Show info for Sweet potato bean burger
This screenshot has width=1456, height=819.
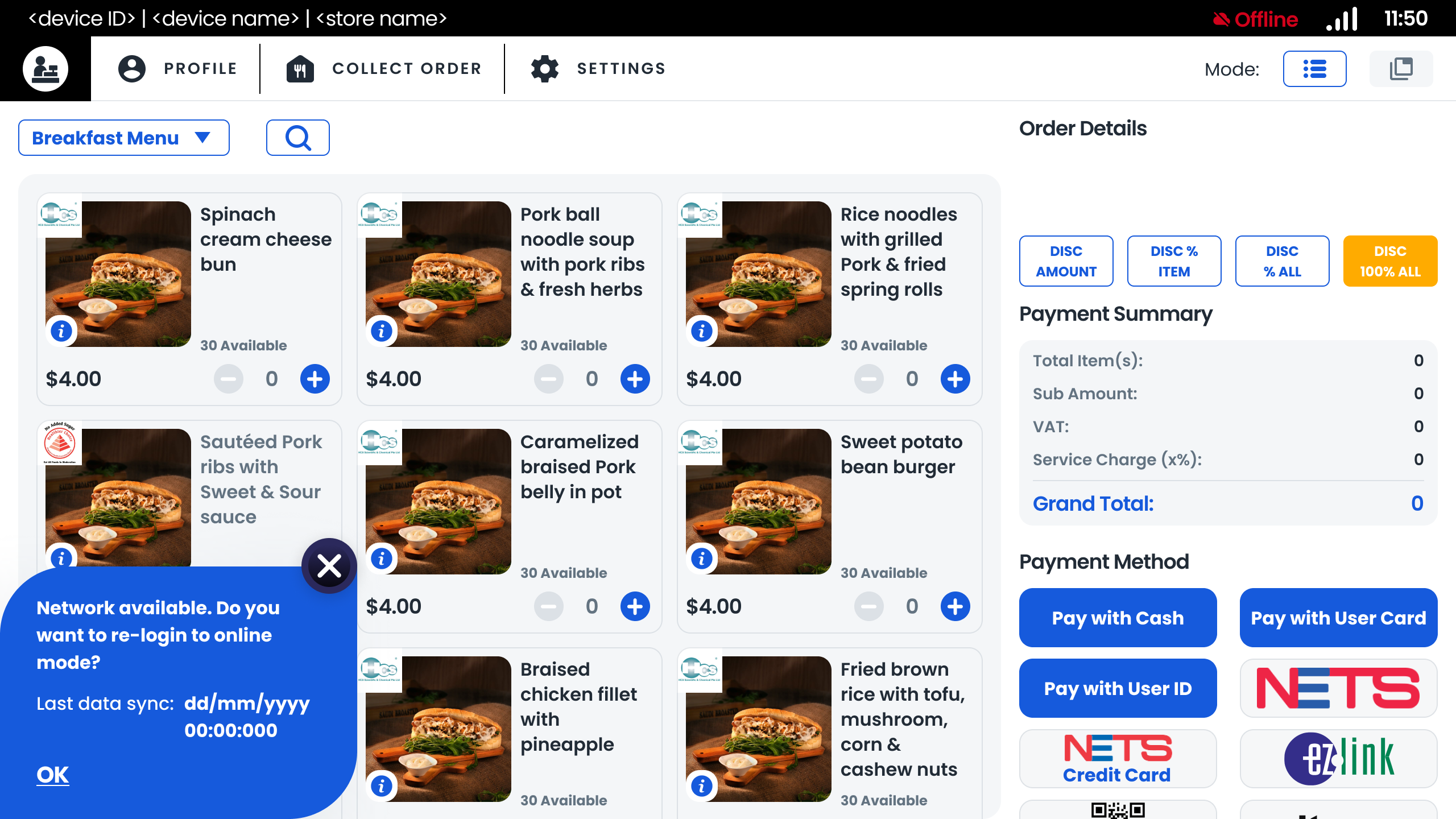pyautogui.click(x=702, y=558)
